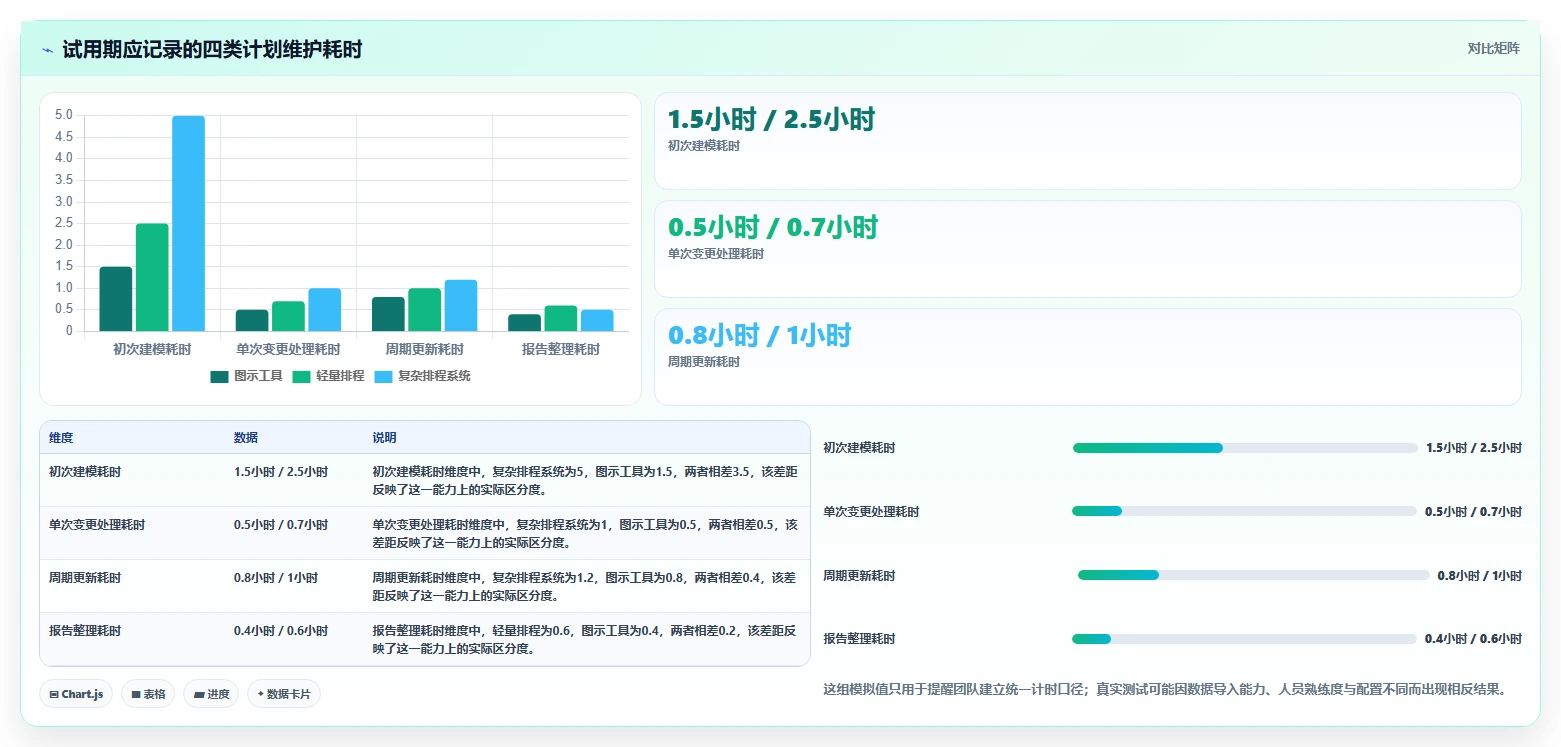The height and width of the screenshot is (747, 1561).
Task: Click the 轻量排程 bar for 初次建模耗时
Action: point(152,277)
